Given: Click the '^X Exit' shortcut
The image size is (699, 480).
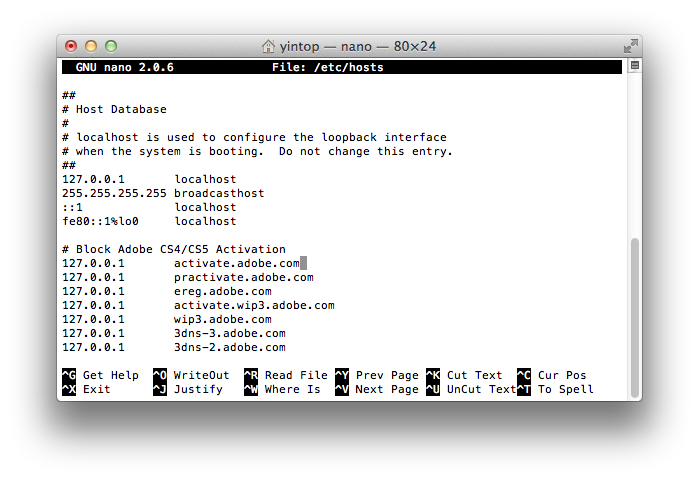Looking at the screenshot, I should [86, 390].
